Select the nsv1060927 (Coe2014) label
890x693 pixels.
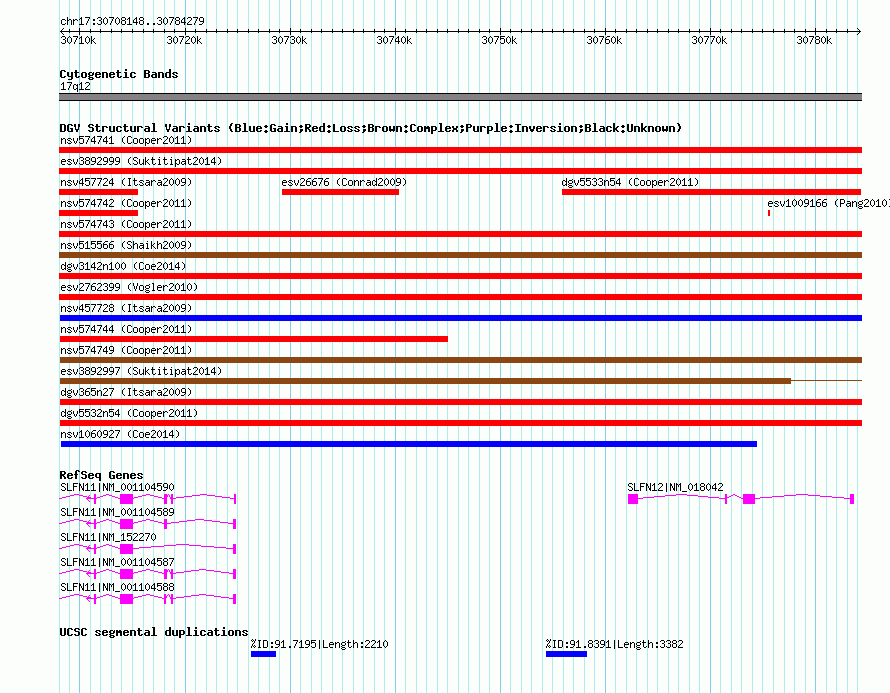click(120, 434)
